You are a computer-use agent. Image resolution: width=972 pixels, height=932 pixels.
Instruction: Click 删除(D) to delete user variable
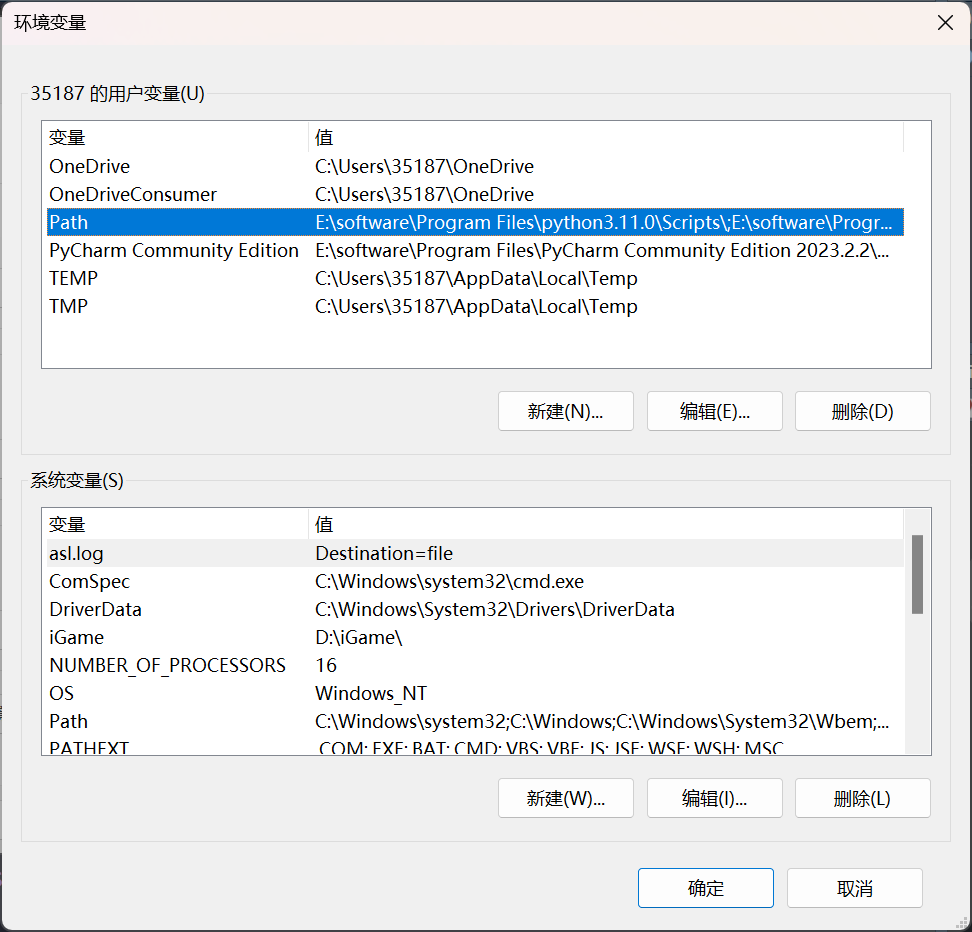[x=862, y=411]
